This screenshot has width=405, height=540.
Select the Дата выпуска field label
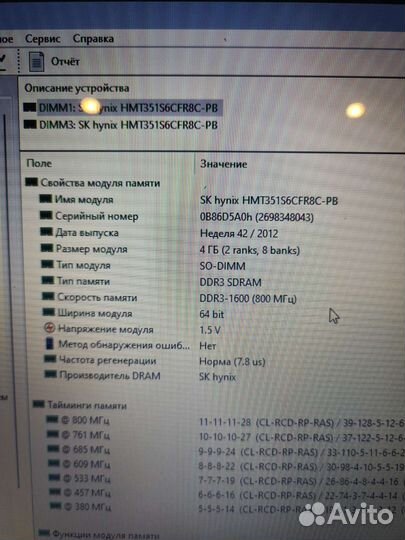tap(87, 233)
